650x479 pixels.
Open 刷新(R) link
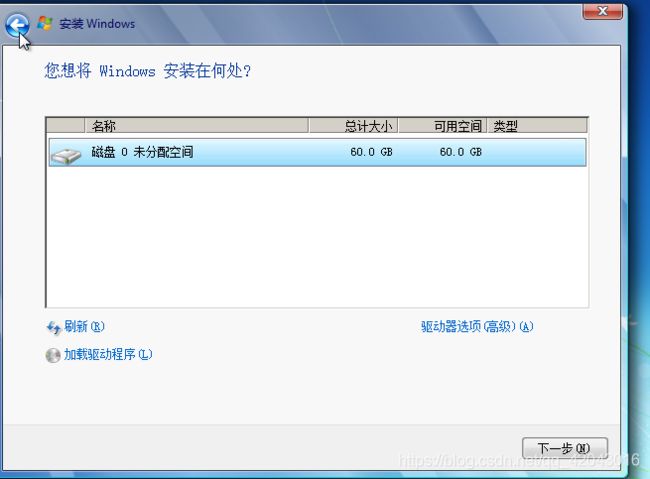[x=84, y=327]
